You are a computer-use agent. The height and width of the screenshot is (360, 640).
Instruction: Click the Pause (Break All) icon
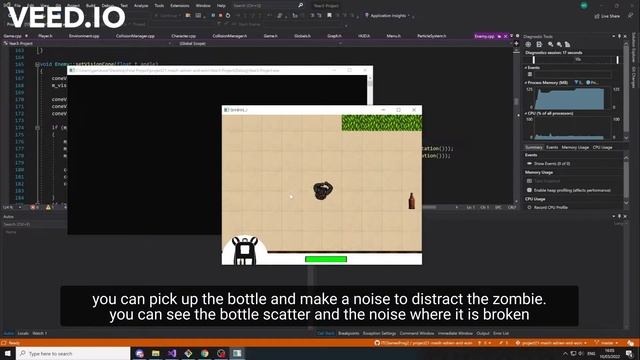(213, 16)
